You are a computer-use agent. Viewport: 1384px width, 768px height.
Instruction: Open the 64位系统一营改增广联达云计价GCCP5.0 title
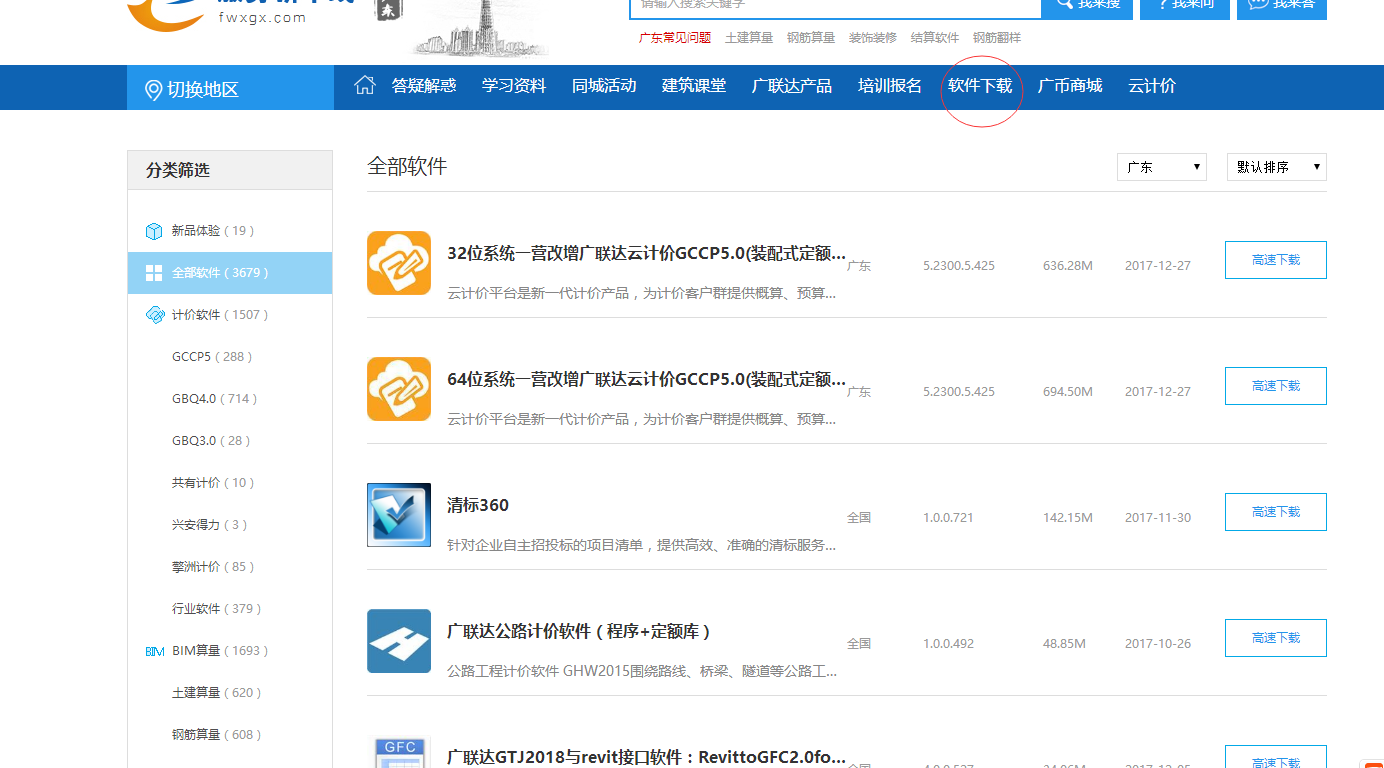[x=646, y=380]
